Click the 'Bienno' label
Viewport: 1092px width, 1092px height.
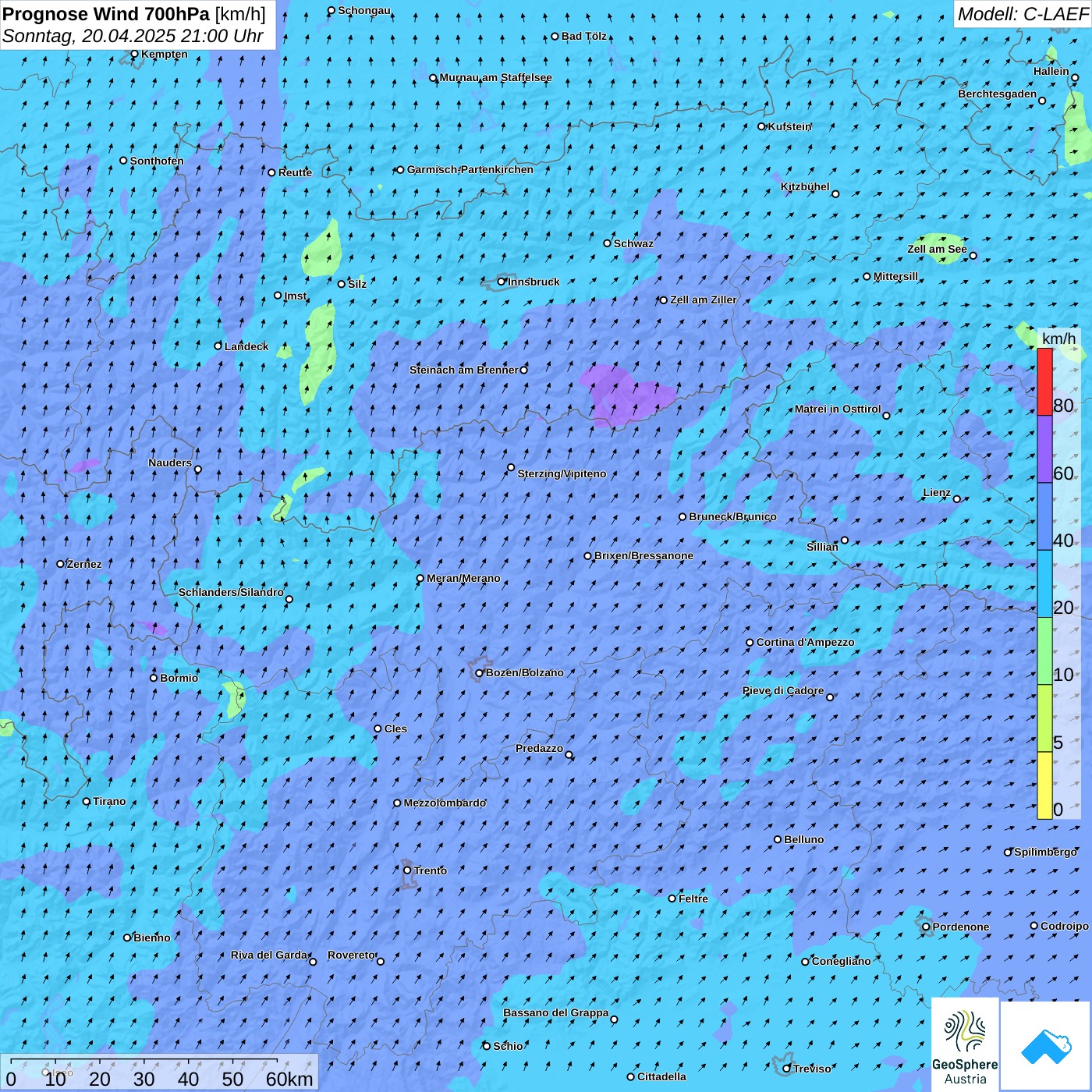tap(151, 938)
